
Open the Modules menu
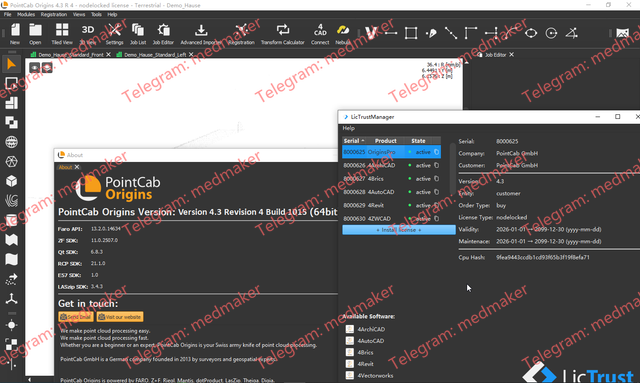(x=26, y=14)
